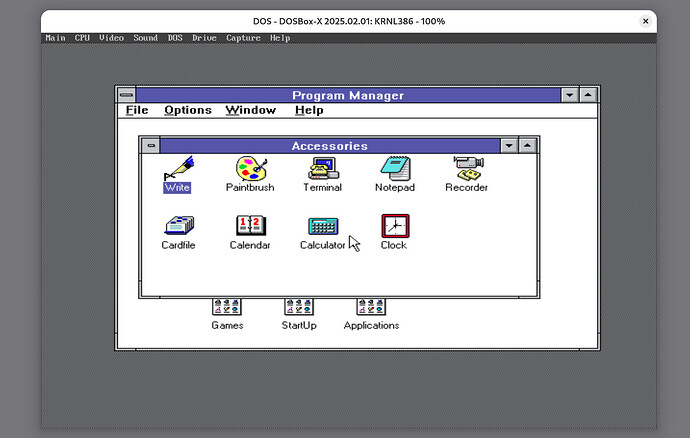Select the Recorder camera icon
690x438 pixels.
[x=468, y=168]
